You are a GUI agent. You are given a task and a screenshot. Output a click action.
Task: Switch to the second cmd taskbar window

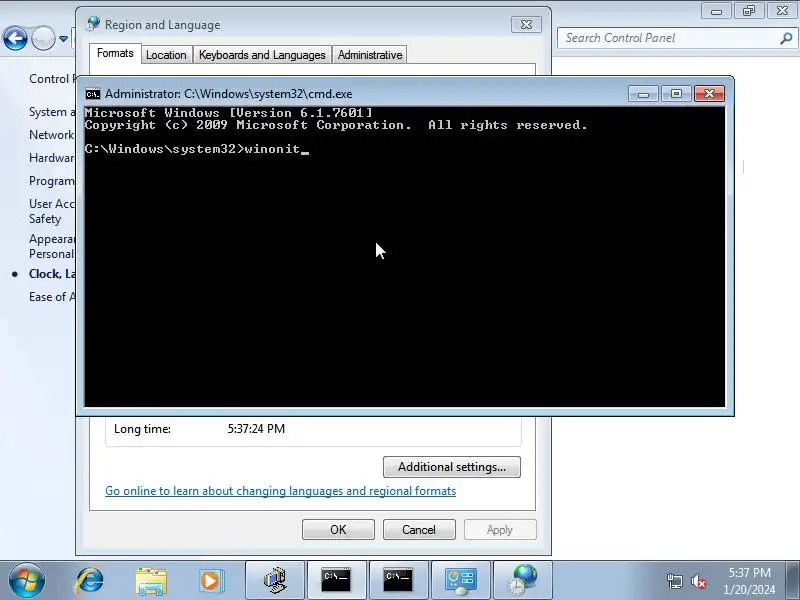[398, 581]
